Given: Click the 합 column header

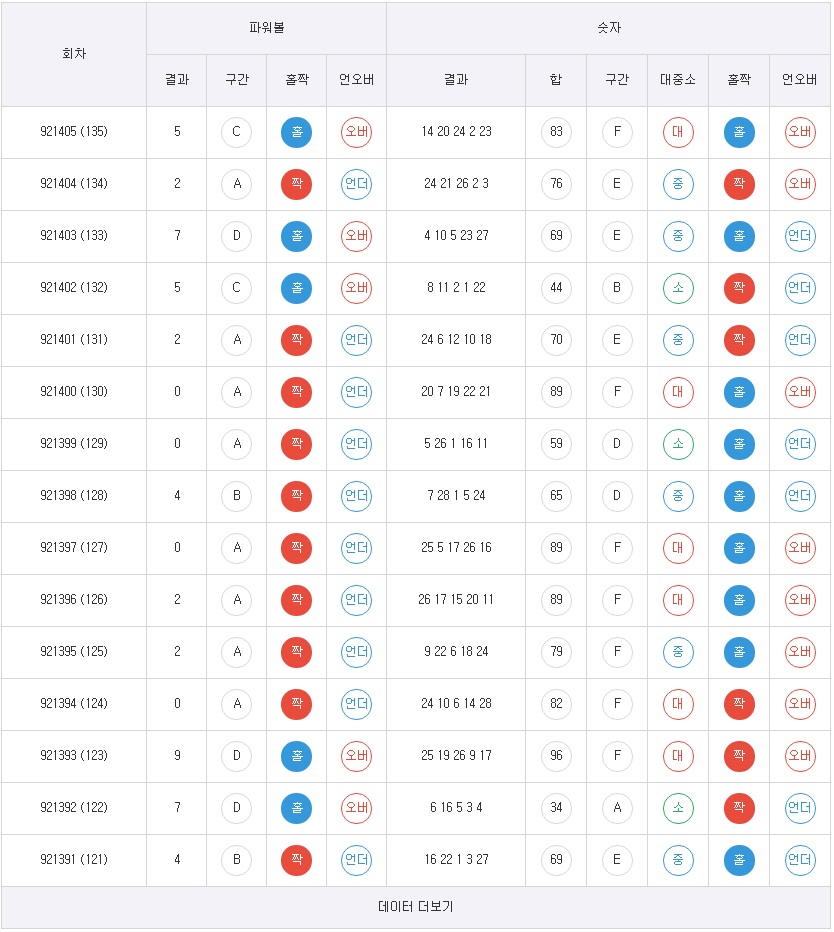Looking at the screenshot, I should click(556, 80).
